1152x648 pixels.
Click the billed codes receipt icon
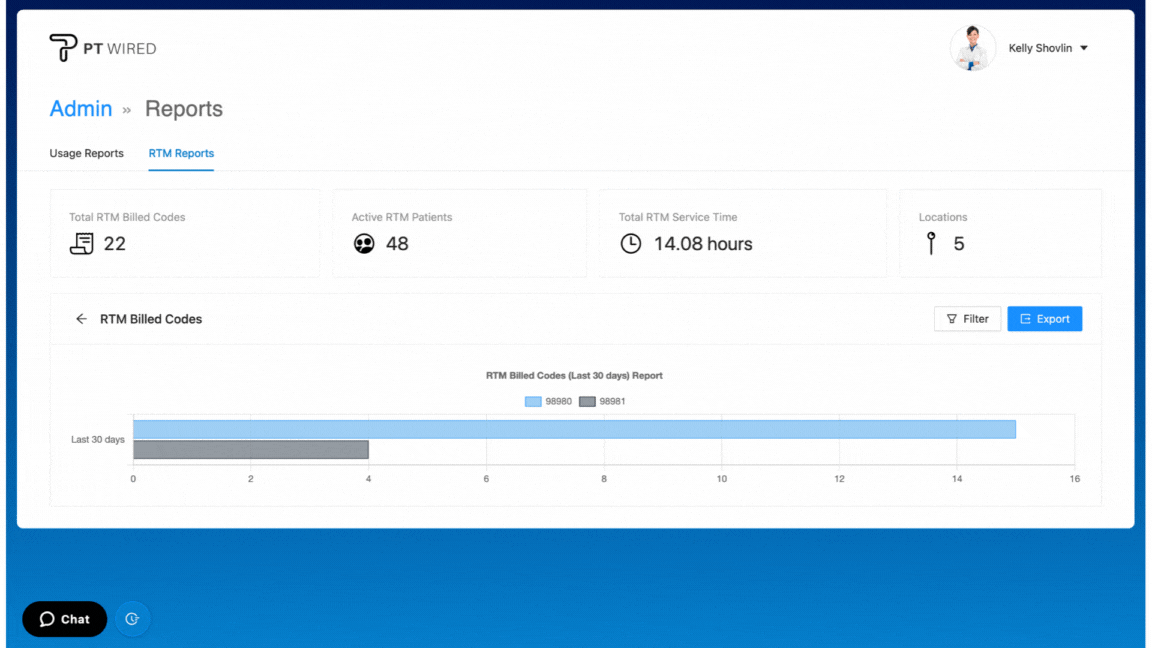(81, 243)
